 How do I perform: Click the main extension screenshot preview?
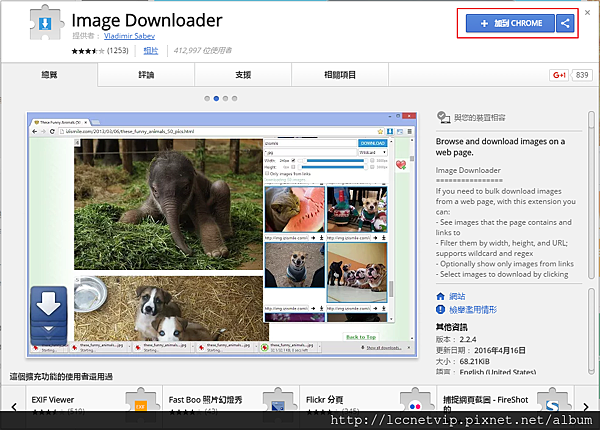(222, 235)
